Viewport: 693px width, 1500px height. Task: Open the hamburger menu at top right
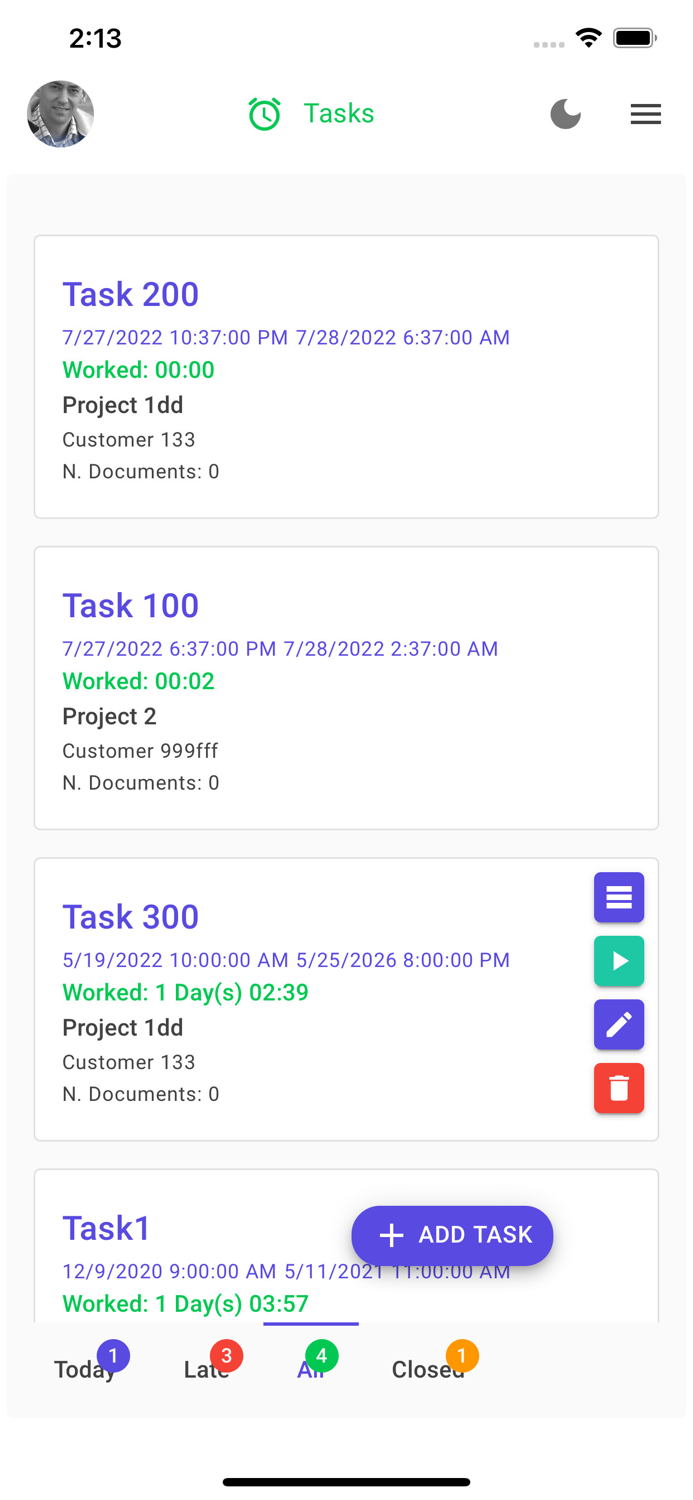point(646,114)
